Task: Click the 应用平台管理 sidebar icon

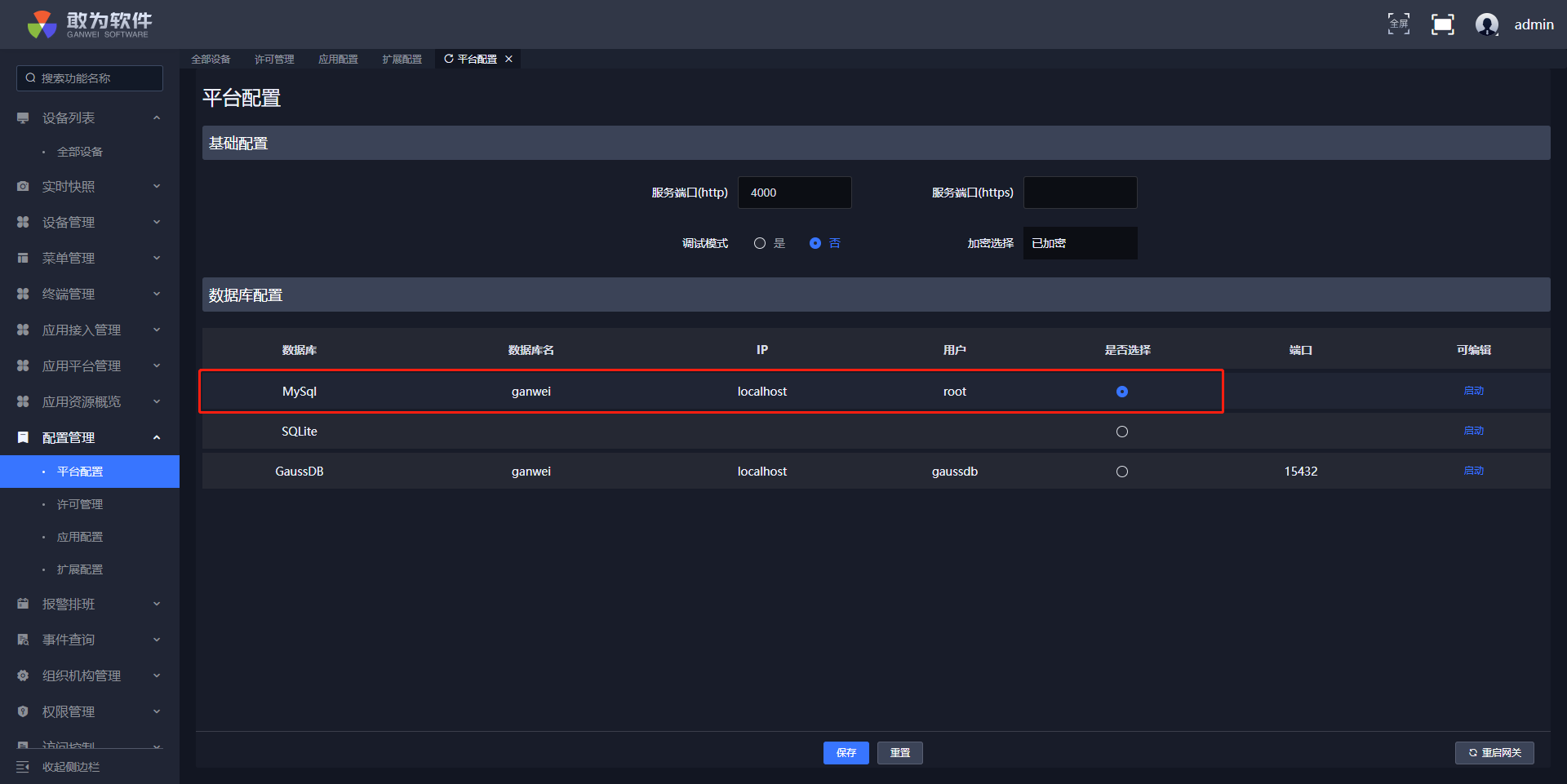Action: (23, 366)
